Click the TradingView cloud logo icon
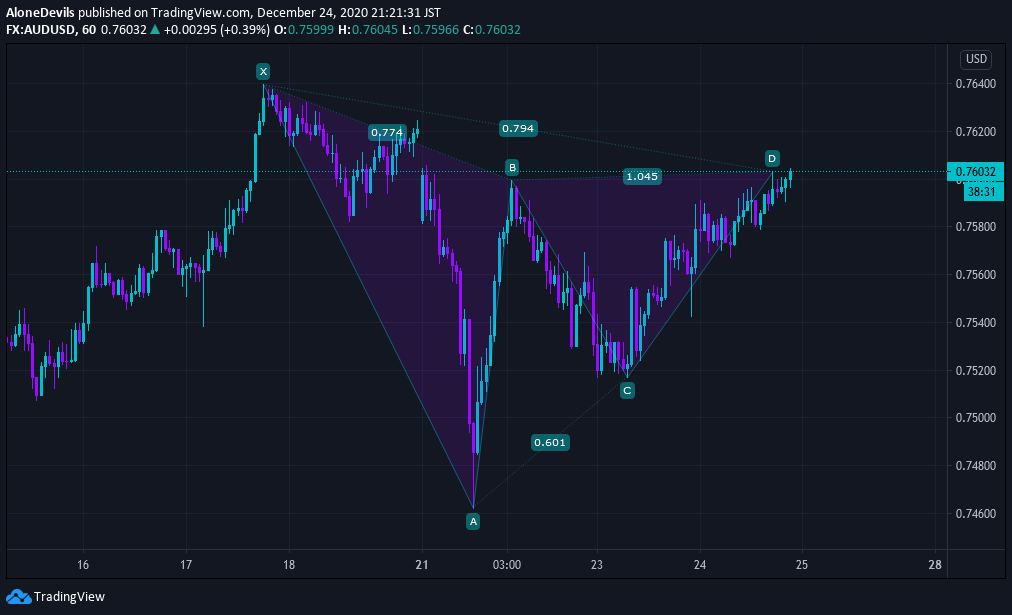 [x=18, y=596]
